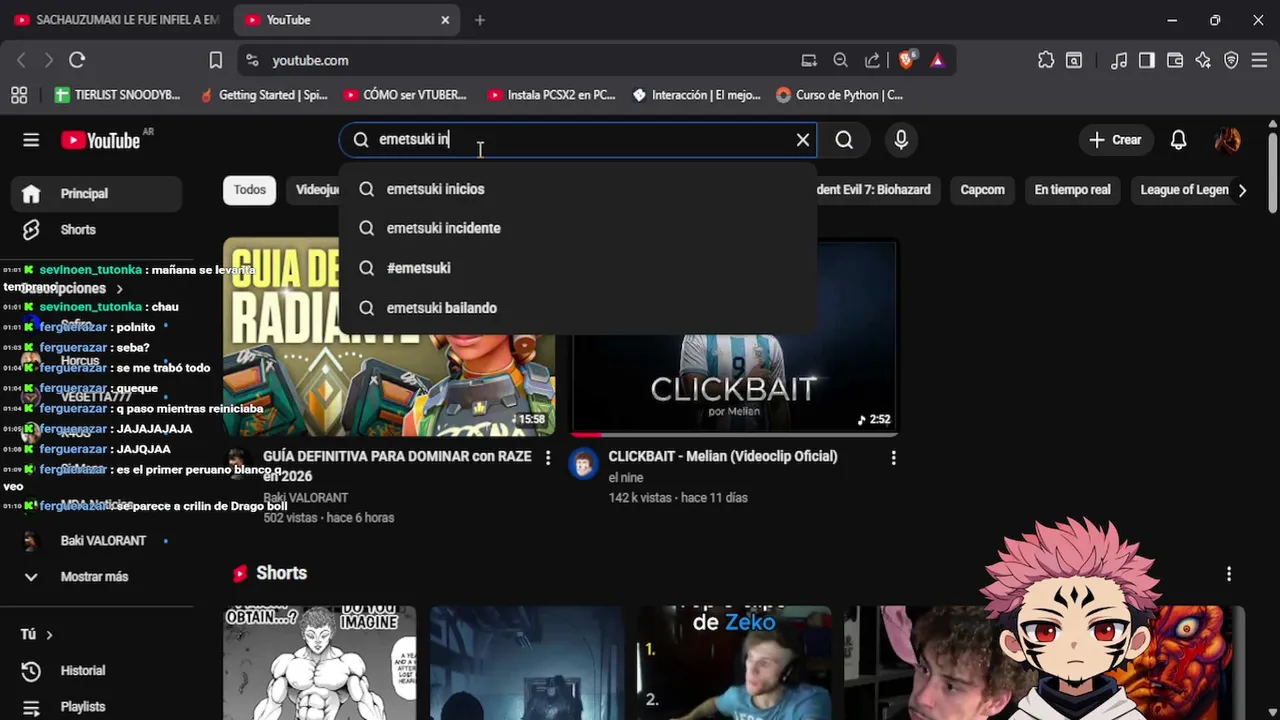Click the CLICKBAIT - Melian video title

click(x=722, y=456)
